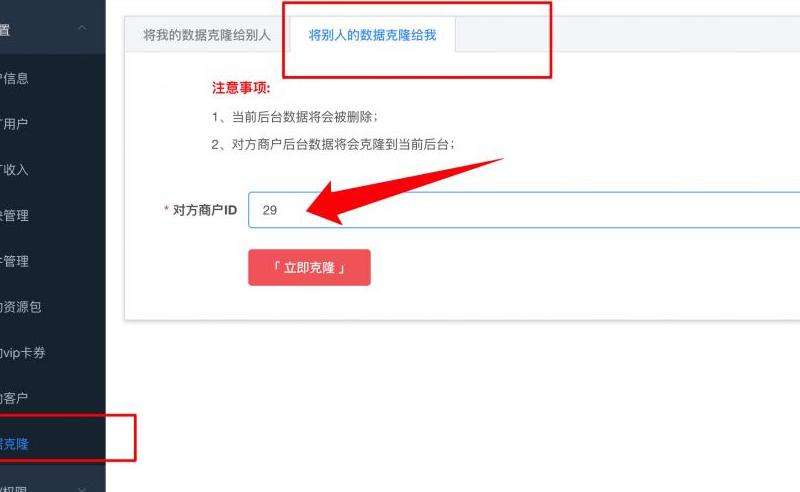Focus the 对方商户ID input field
The image size is (800, 492).
524,210
